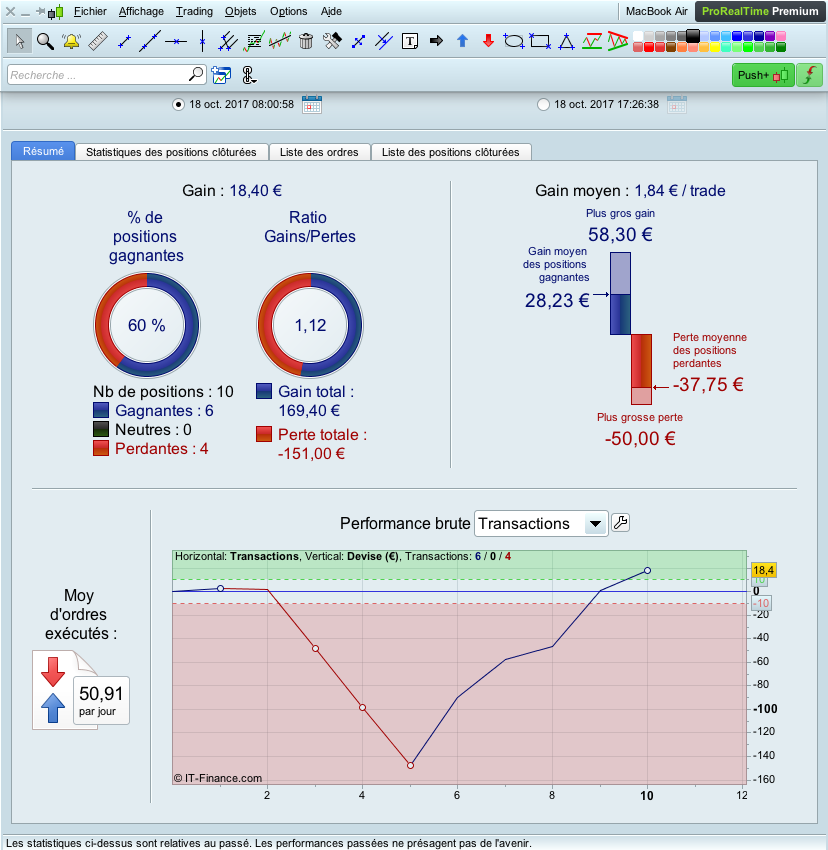
Task: Click the yellow 18,4 price label
Action: click(763, 570)
